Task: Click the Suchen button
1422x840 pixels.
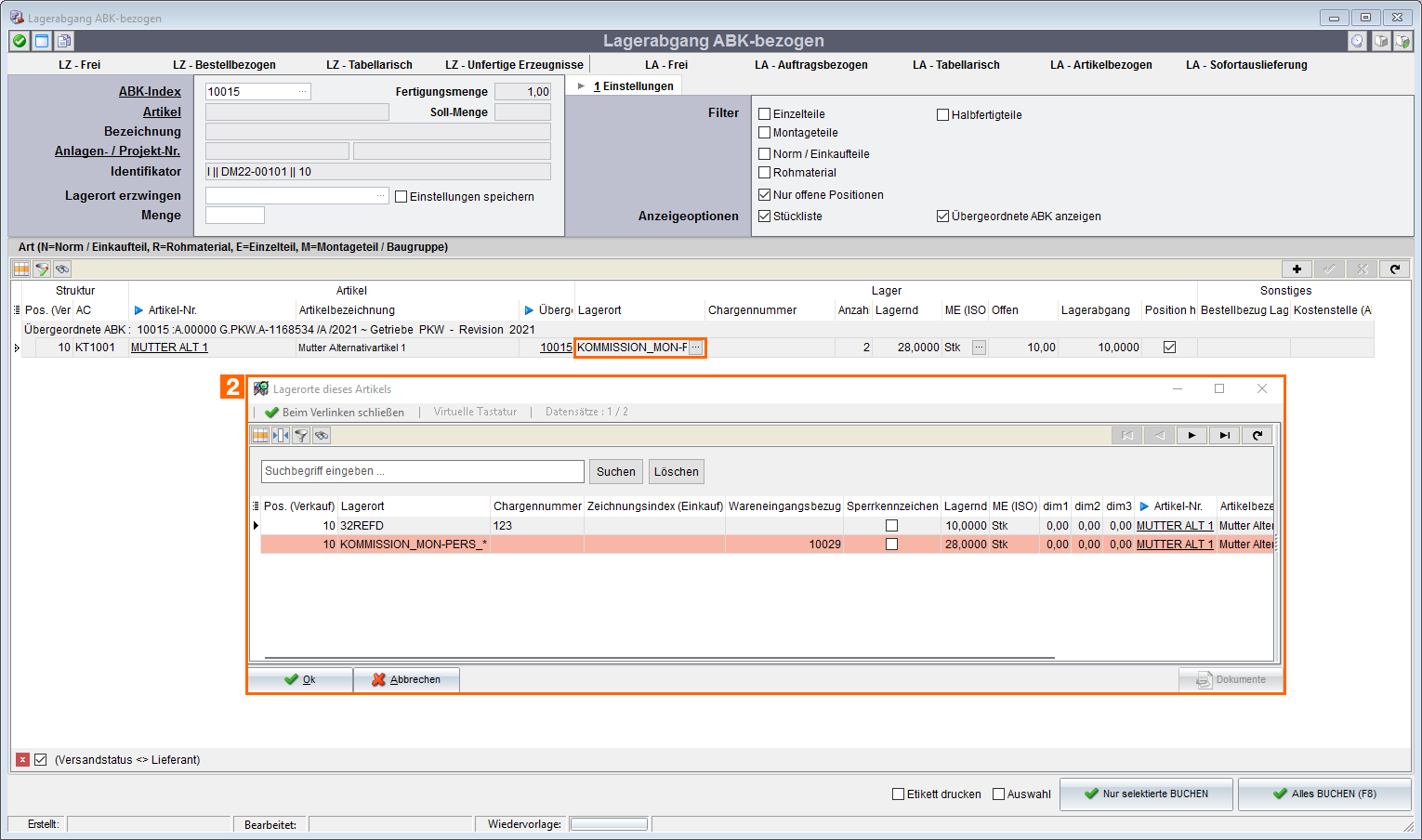Action: pos(616,472)
